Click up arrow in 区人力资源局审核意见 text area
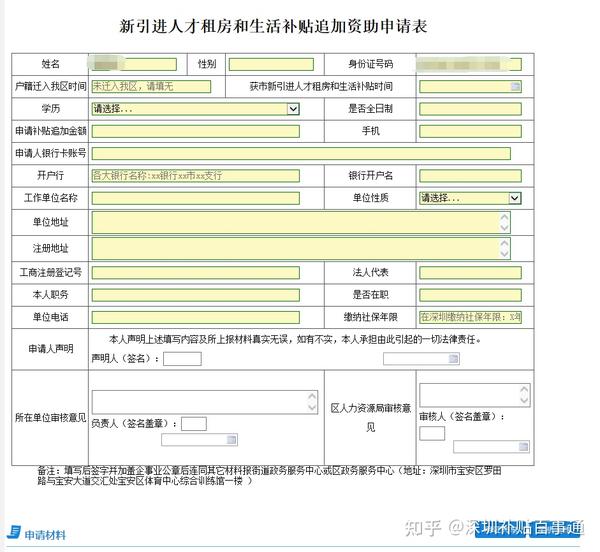Image resolution: width=600 pixels, height=552 pixels. (x=524, y=389)
